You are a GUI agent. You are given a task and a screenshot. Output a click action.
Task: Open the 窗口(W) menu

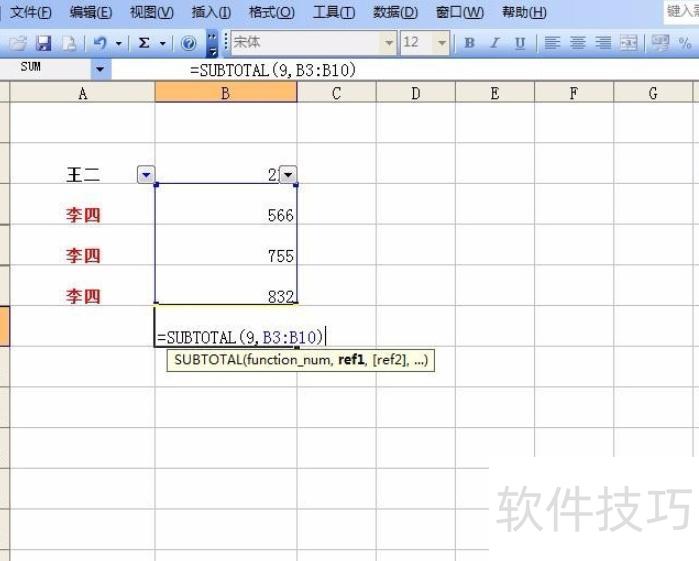460,12
